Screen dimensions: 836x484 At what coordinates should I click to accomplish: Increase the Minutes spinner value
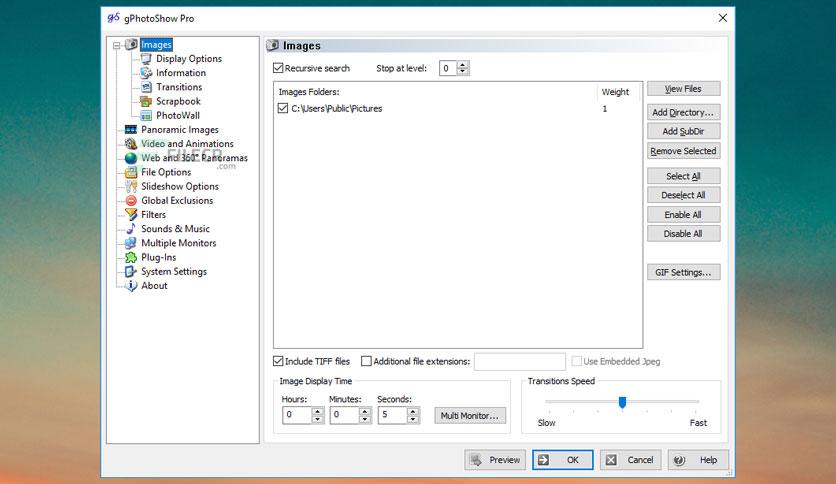(365, 412)
